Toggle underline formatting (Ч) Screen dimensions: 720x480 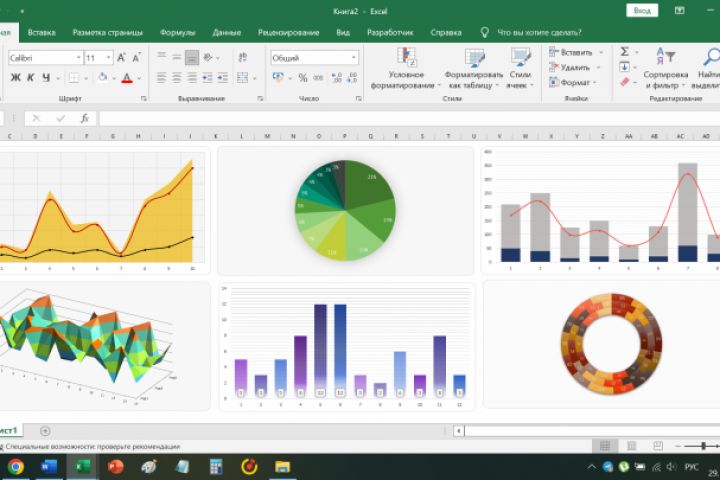(x=46, y=78)
